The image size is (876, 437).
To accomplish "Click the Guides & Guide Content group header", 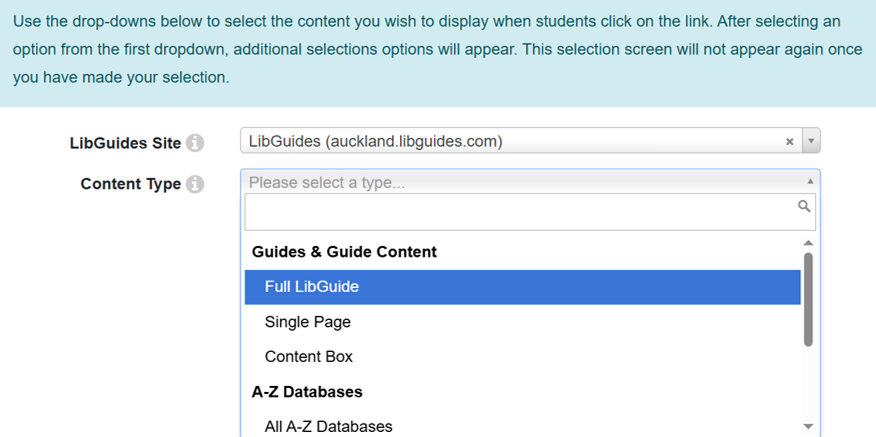I will (x=344, y=252).
